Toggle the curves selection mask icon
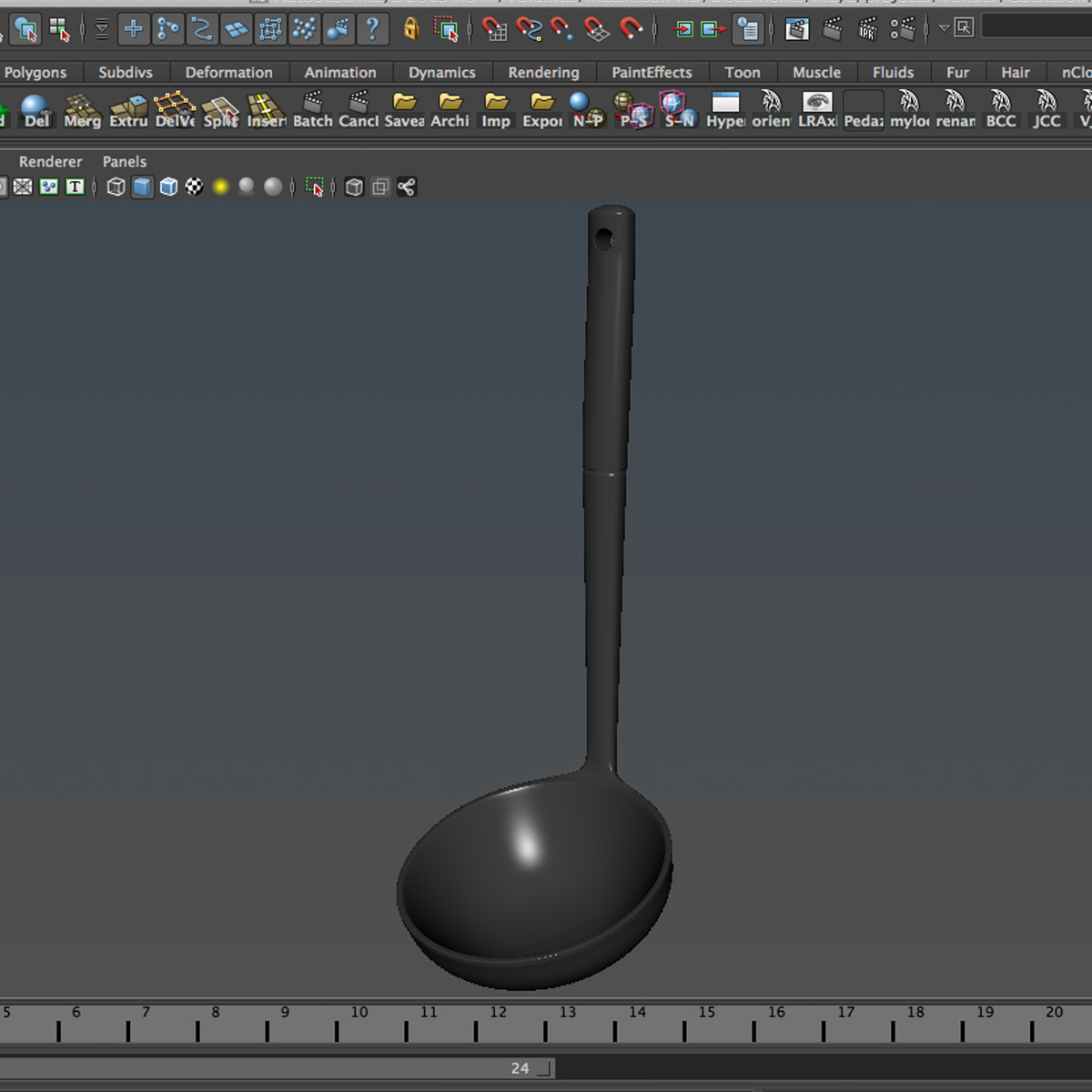 click(202, 29)
